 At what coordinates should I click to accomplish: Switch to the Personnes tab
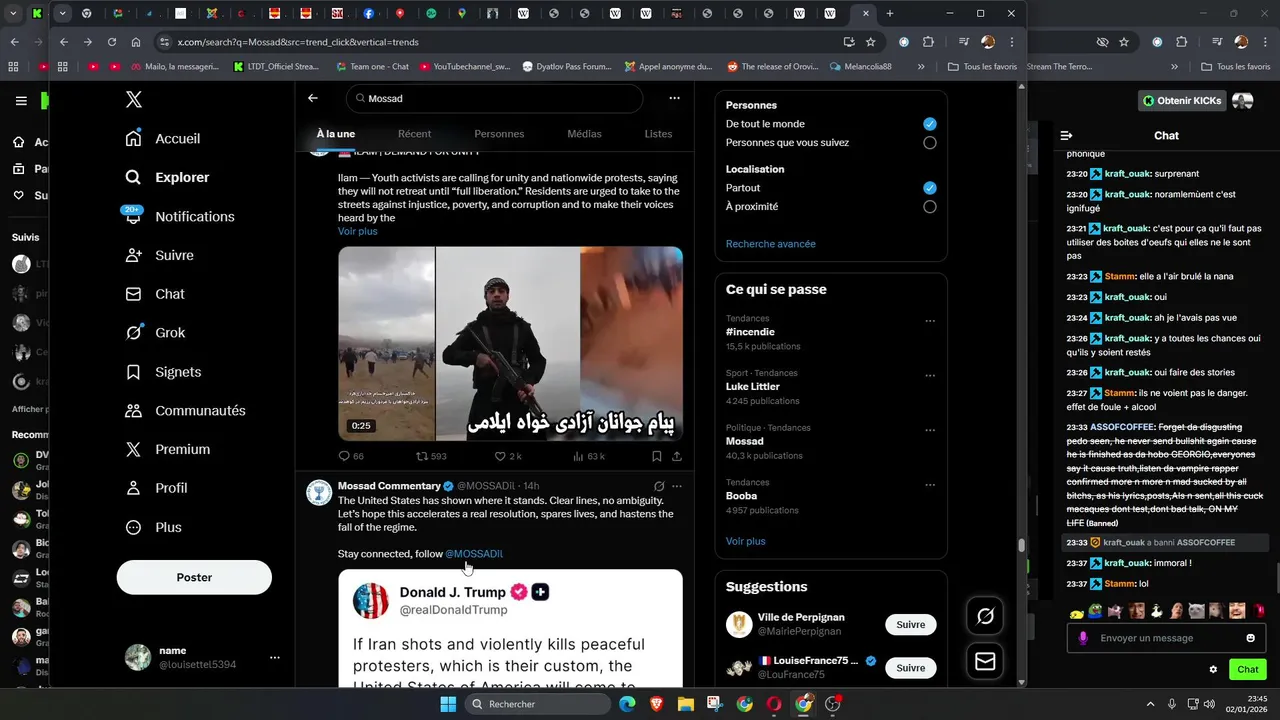point(499,134)
